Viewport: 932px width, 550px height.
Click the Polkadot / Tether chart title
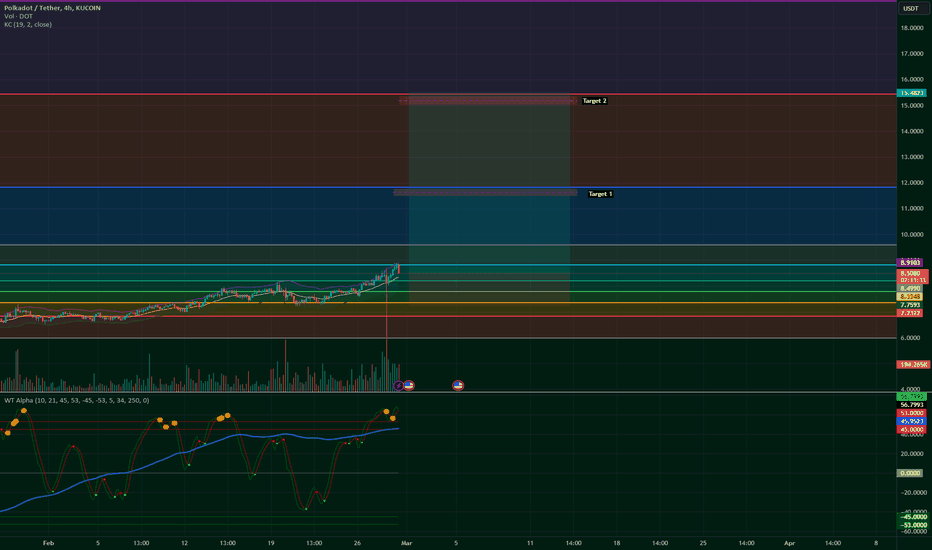[52, 8]
